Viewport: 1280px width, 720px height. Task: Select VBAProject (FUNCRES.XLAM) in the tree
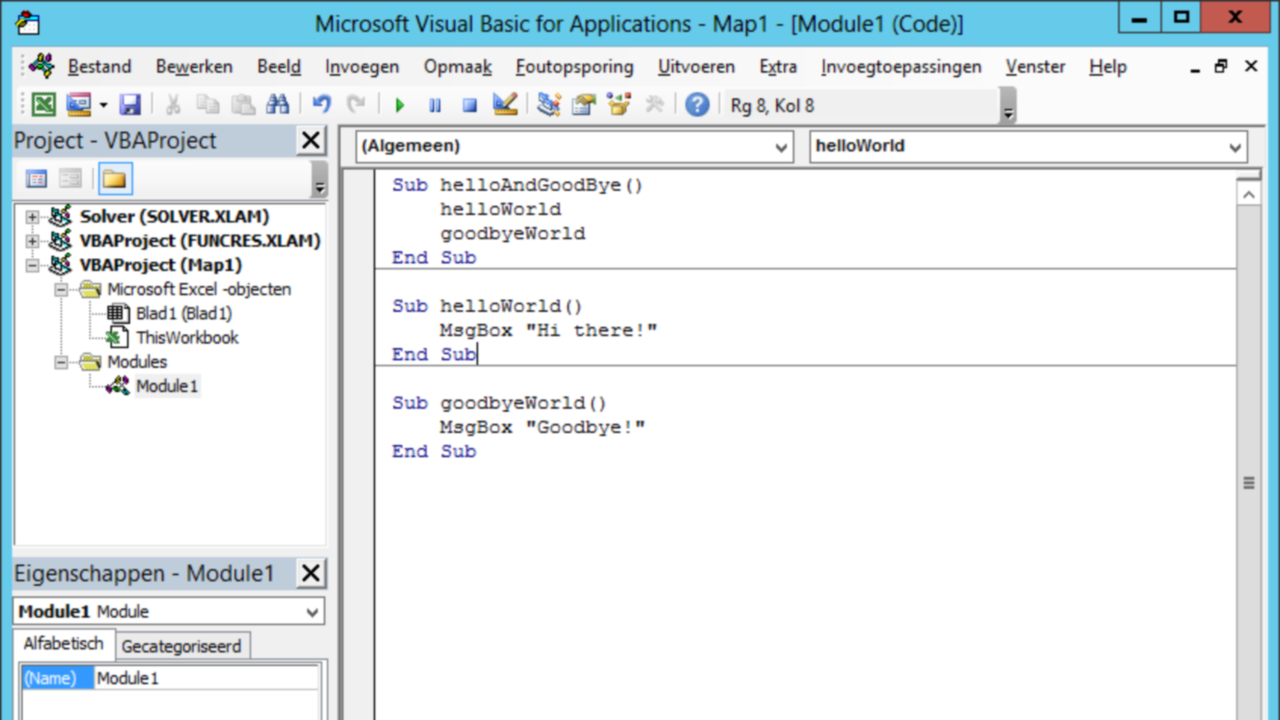click(200, 241)
